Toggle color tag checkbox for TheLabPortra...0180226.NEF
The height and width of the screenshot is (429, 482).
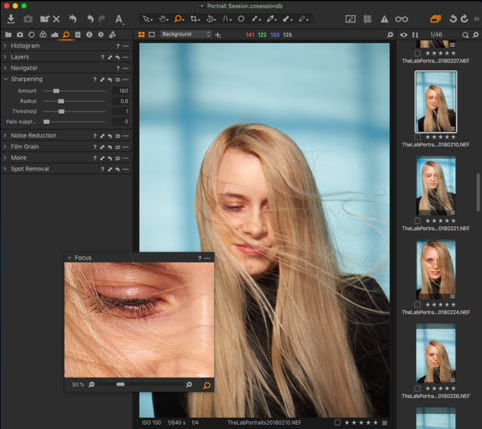417,388
